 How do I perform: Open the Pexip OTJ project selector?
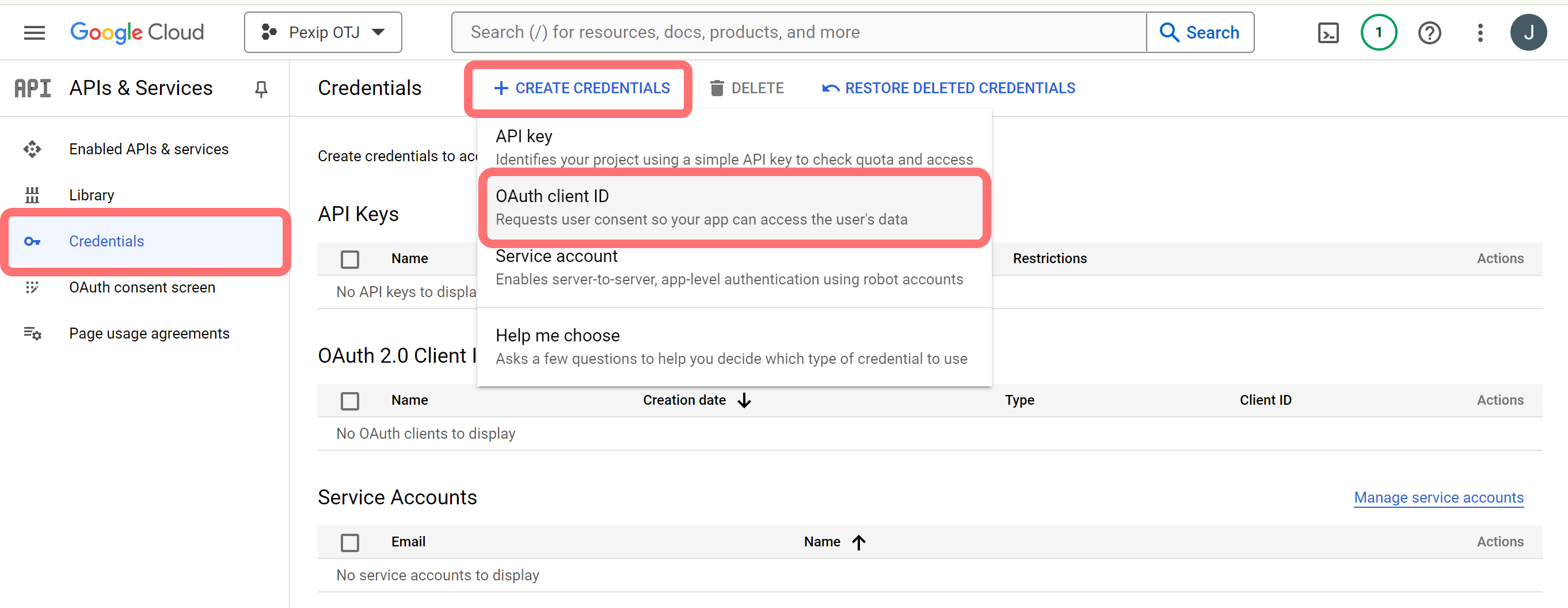(x=322, y=32)
